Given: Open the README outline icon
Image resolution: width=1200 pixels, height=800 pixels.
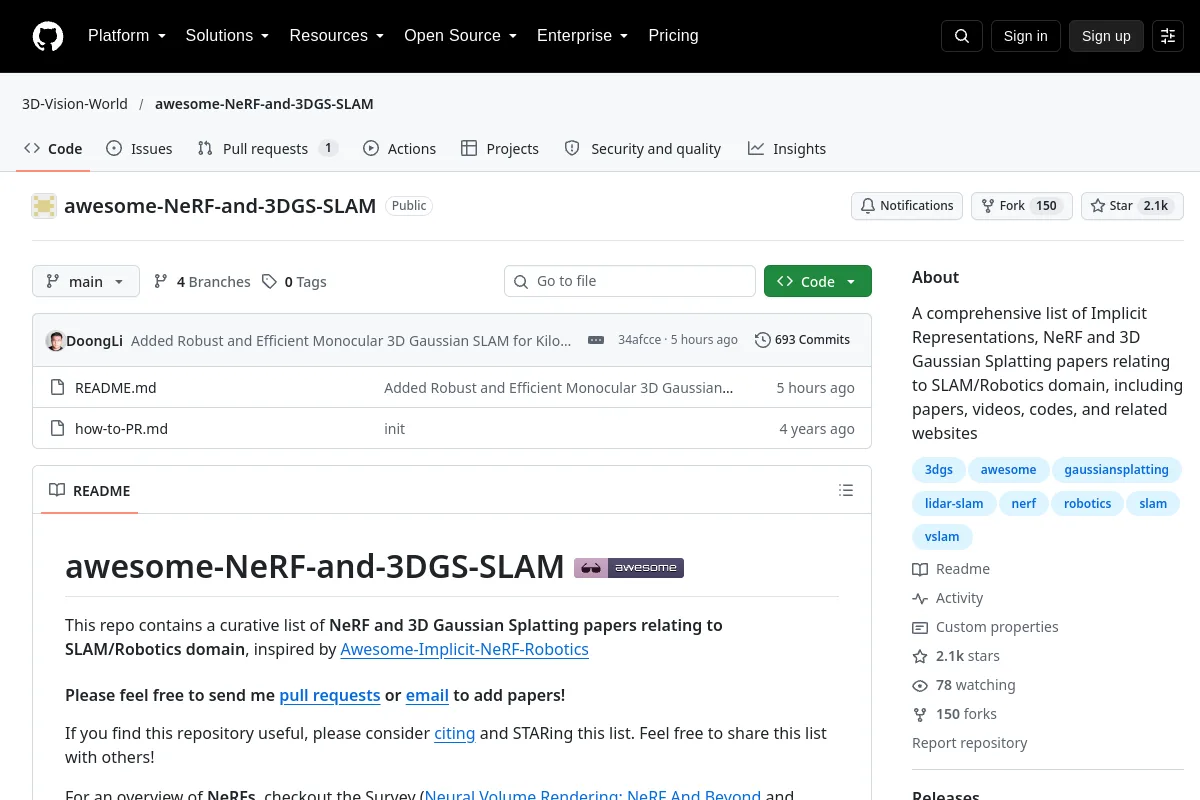Looking at the screenshot, I should (846, 490).
